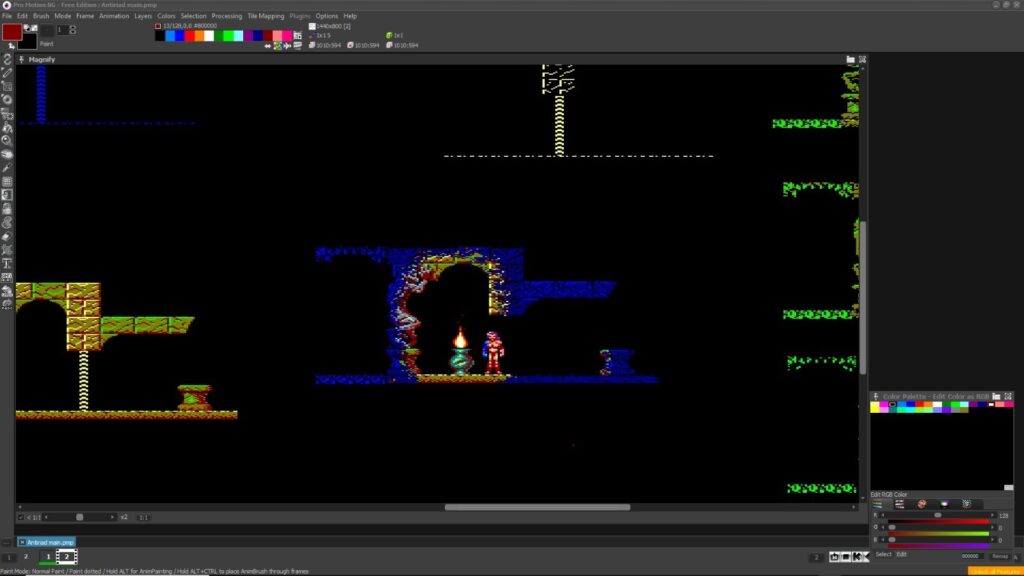This screenshot has width=1024, height=576.
Task: Click the dark red foreground color box
Action: coord(12,31)
